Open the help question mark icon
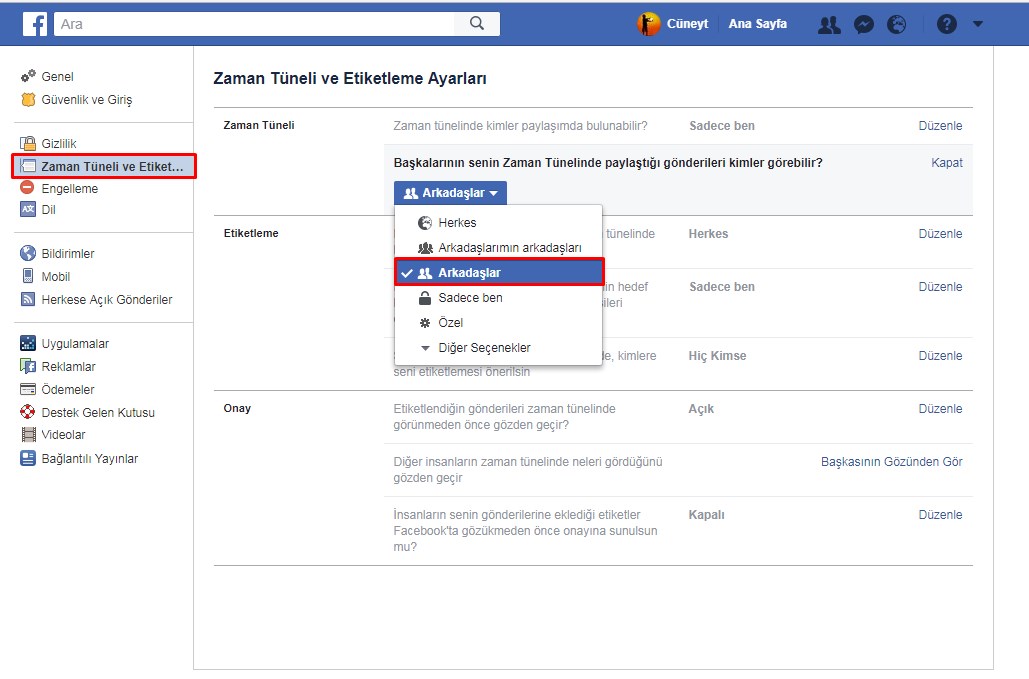 946,25
